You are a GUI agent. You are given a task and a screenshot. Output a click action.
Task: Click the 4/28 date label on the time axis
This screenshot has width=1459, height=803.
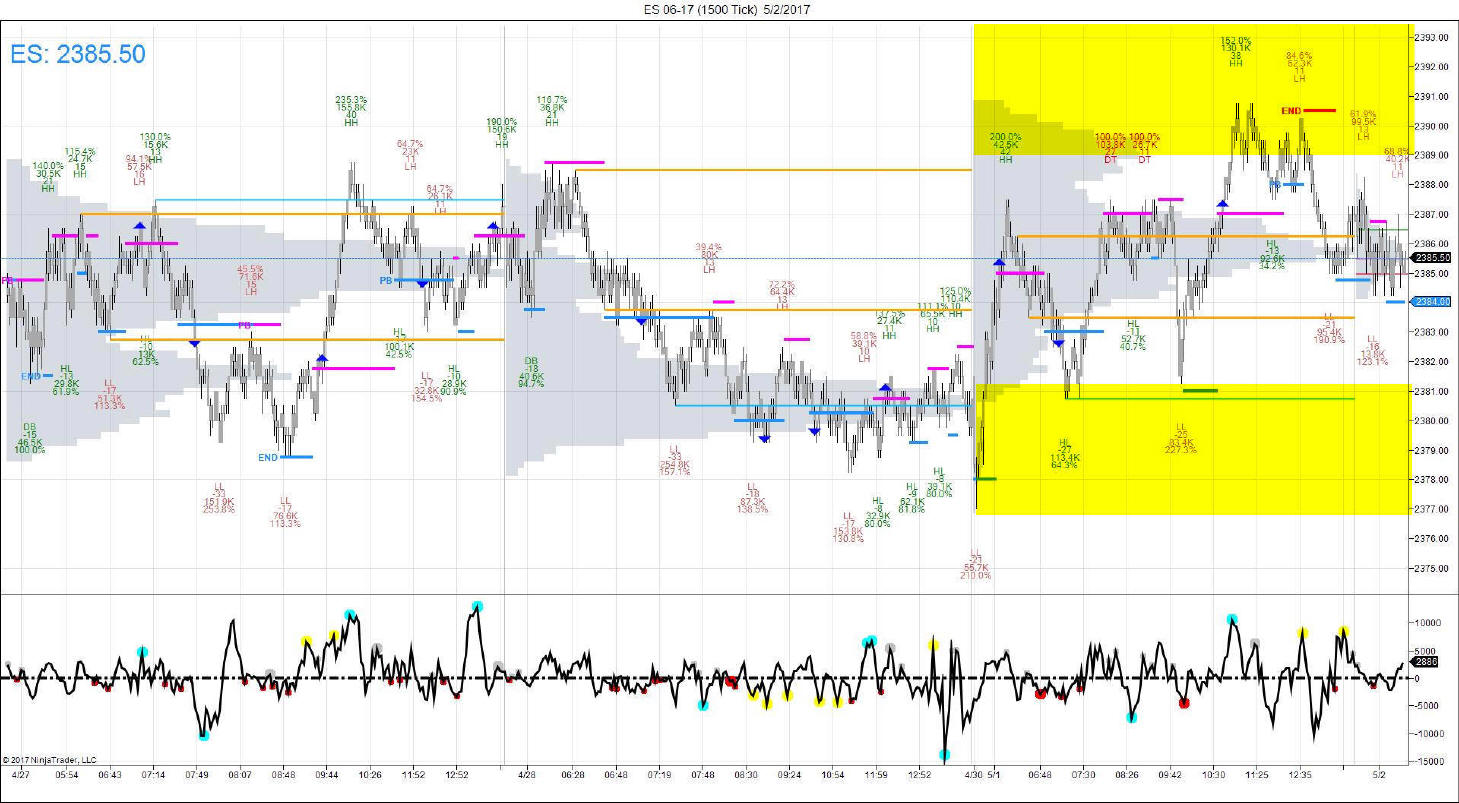click(526, 775)
